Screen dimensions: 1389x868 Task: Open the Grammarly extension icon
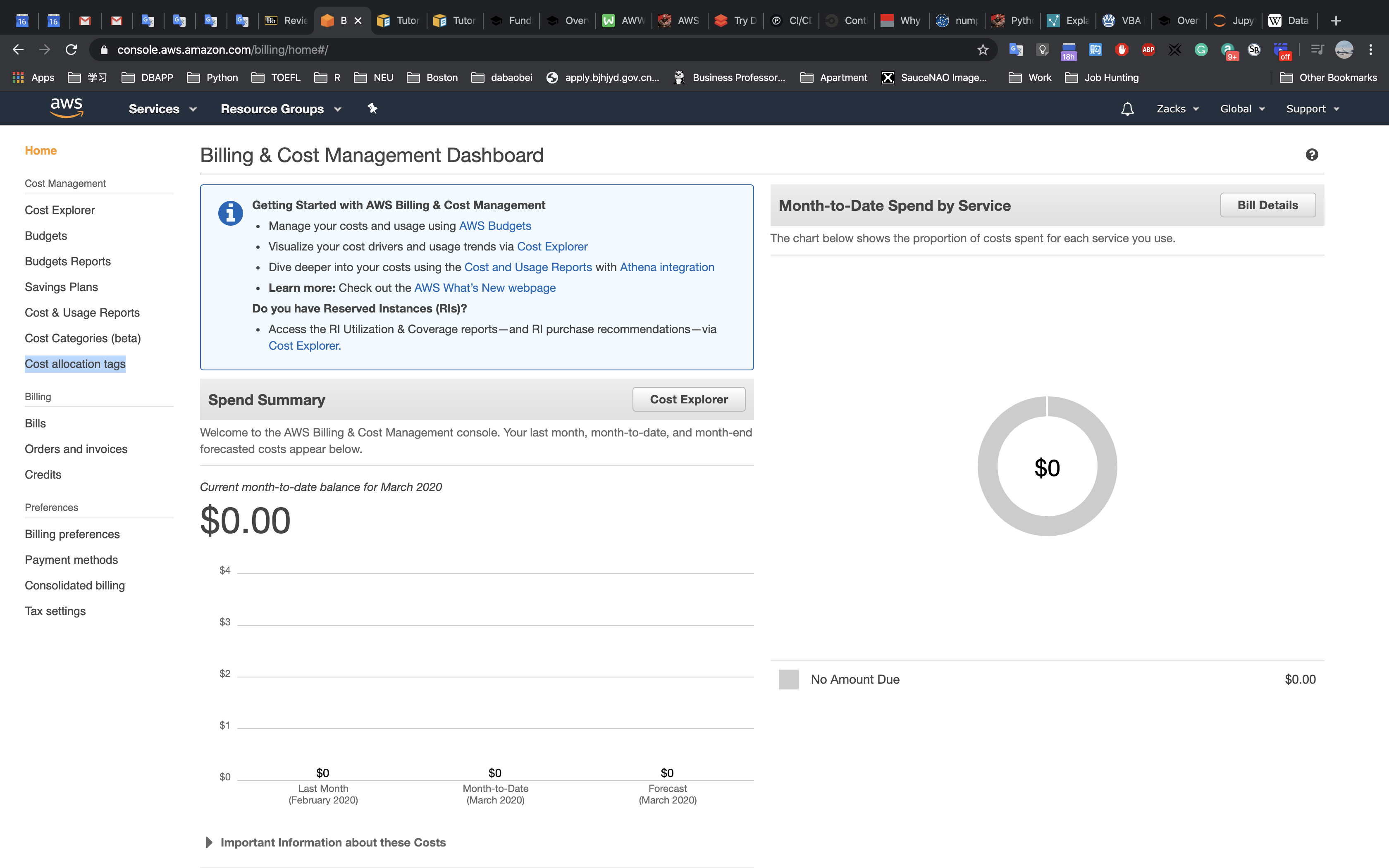(x=1201, y=50)
